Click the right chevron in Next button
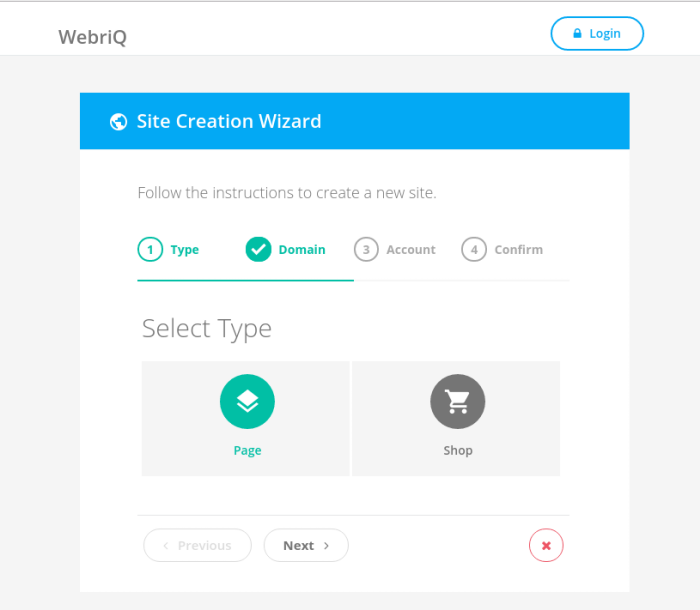This screenshot has width=700, height=610. pos(326,546)
